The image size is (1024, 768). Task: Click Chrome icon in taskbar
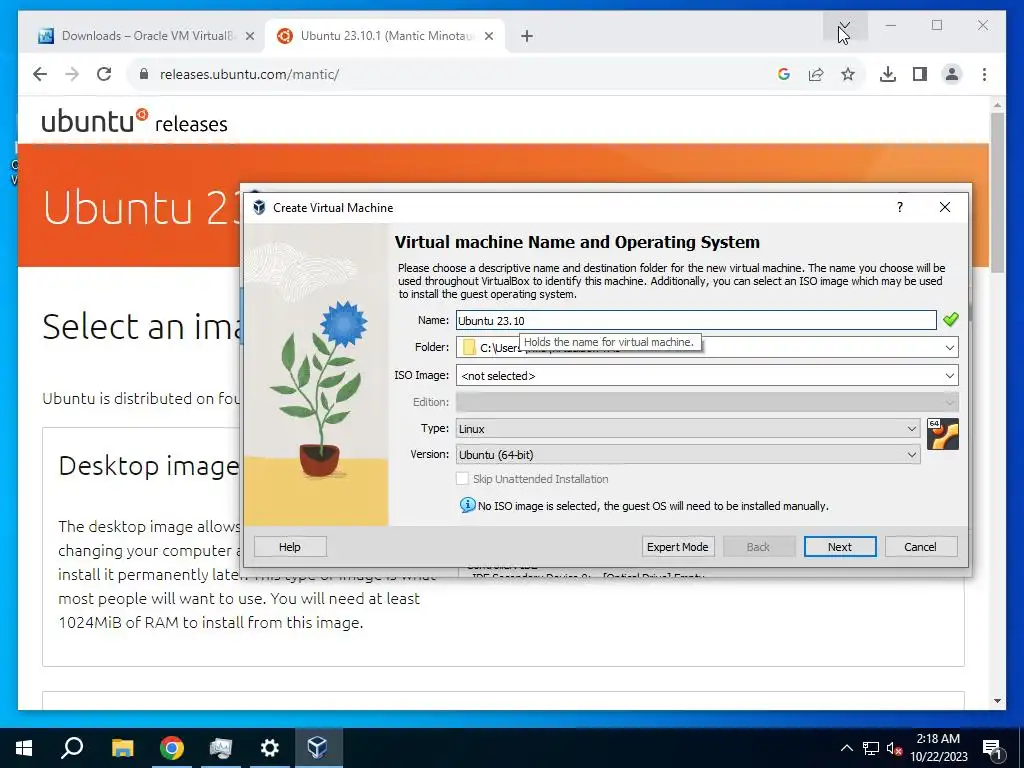(171, 748)
